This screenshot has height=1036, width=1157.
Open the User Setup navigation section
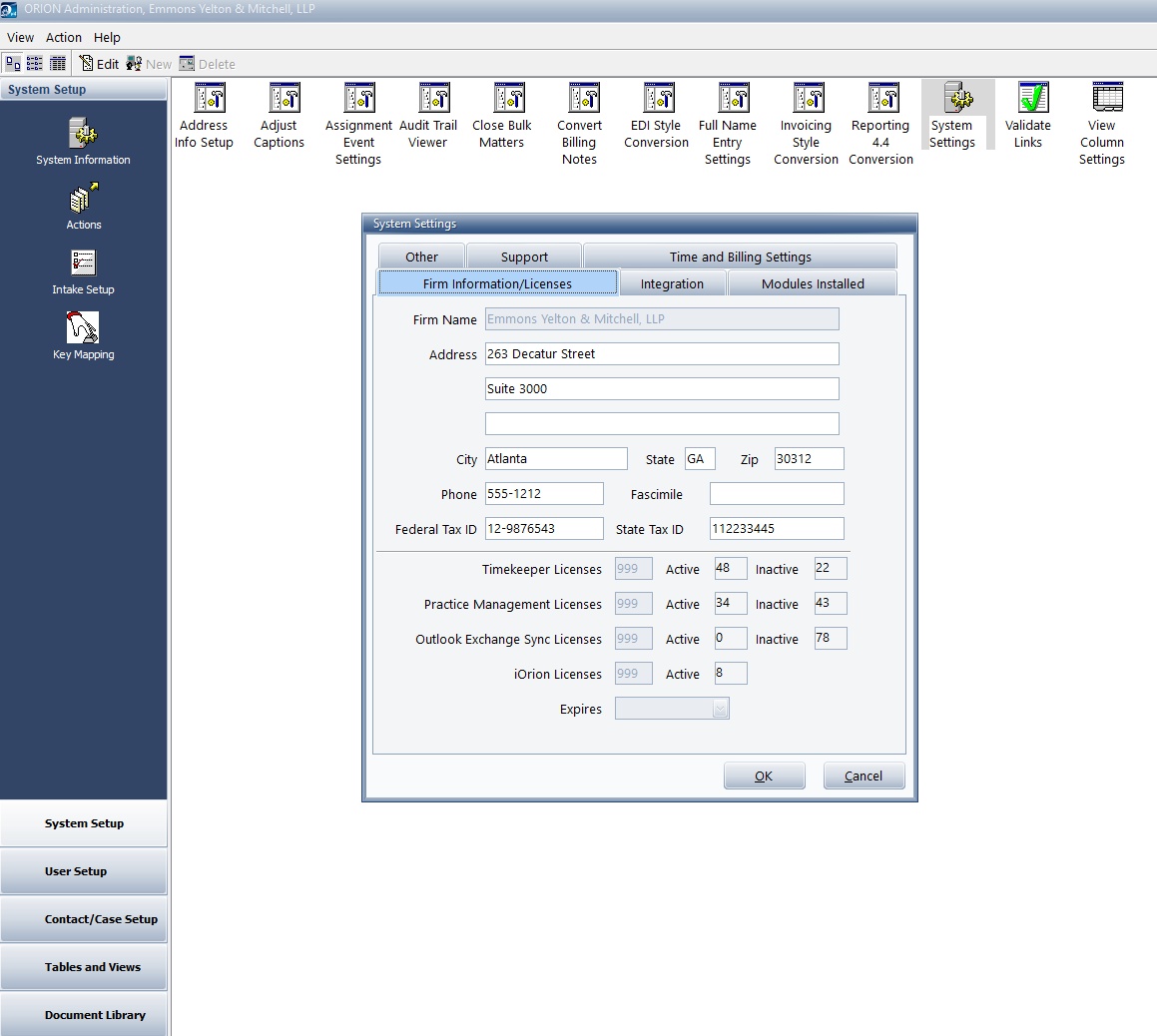[84, 871]
